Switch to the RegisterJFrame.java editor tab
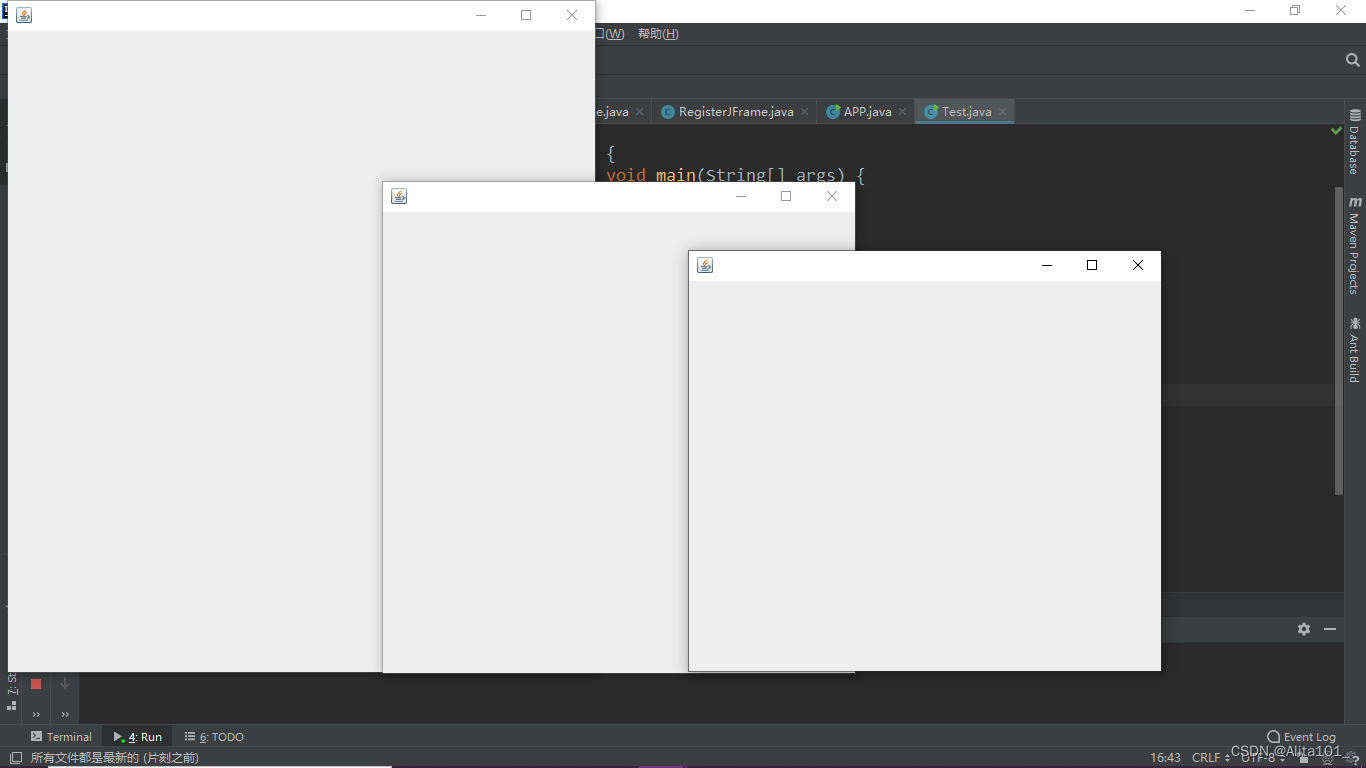 (736, 112)
